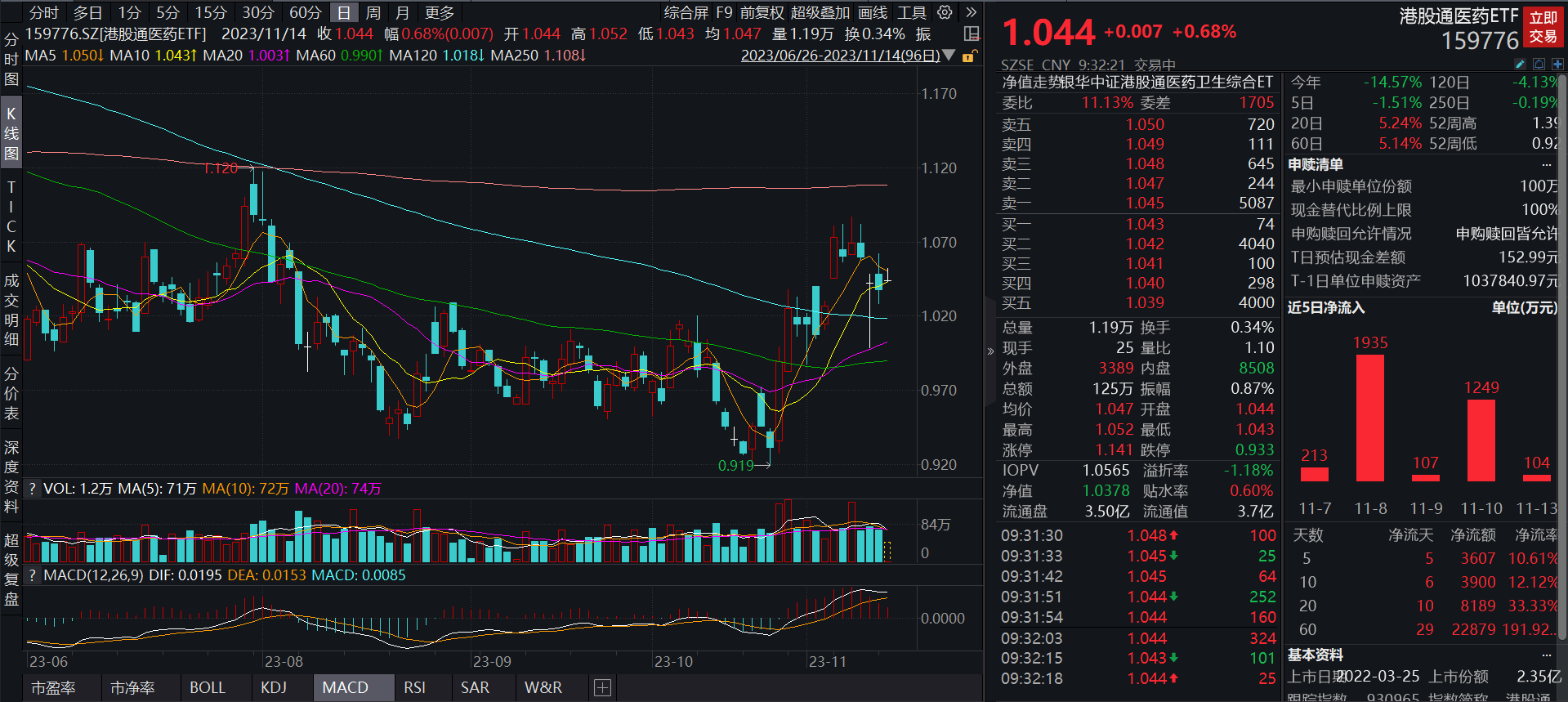This screenshot has height=702, width=1568.
Task: Add a new indicator tab with plus box
Action: [602, 688]
